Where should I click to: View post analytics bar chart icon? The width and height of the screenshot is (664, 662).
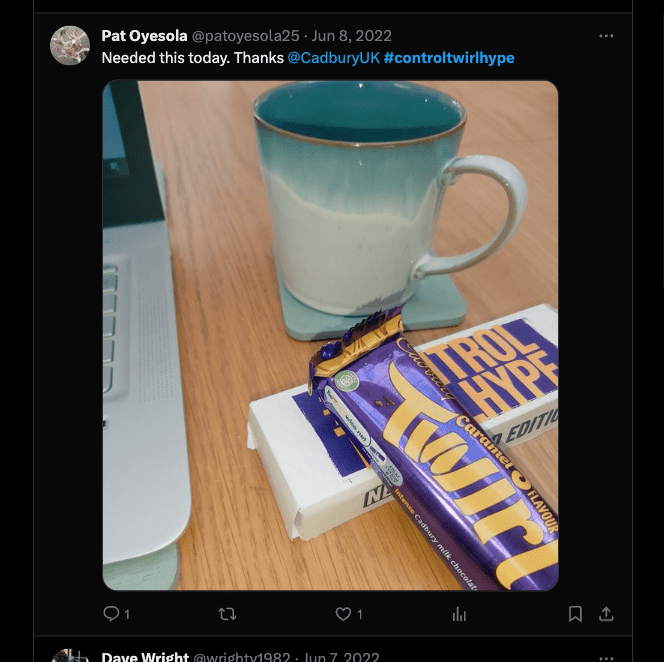pyautogui.click(x=459, y=613)
